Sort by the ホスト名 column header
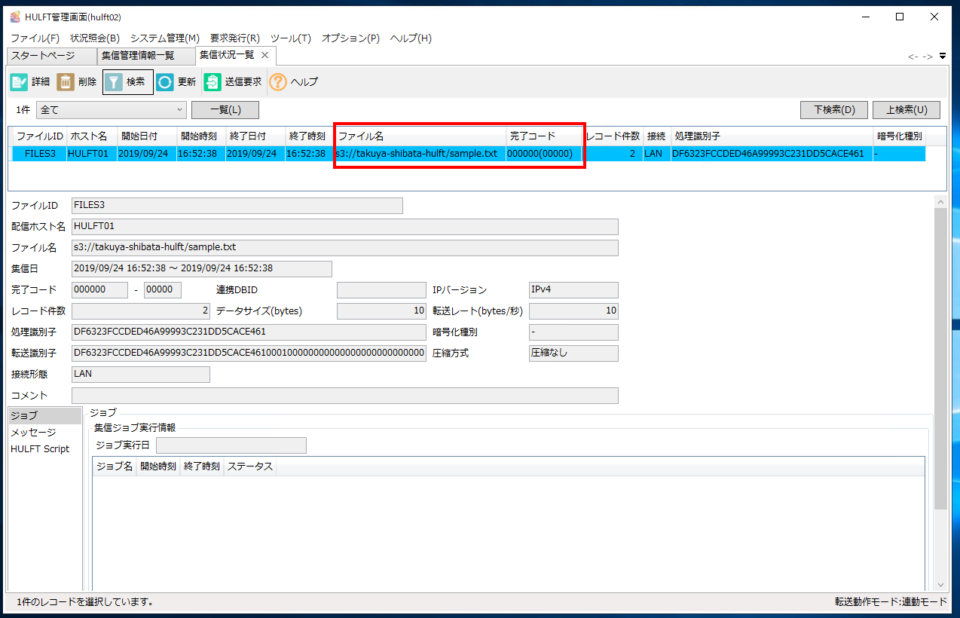960x618 pixels. tap(91, 136)
